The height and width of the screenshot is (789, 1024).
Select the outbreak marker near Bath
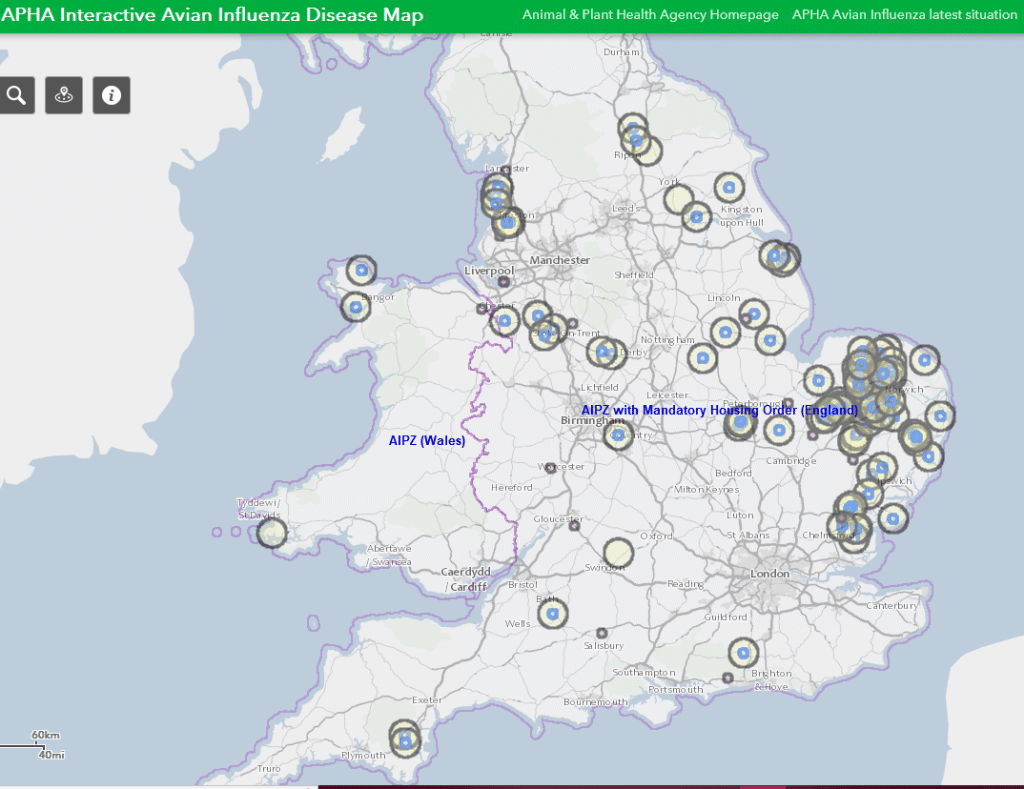(551, 613)
